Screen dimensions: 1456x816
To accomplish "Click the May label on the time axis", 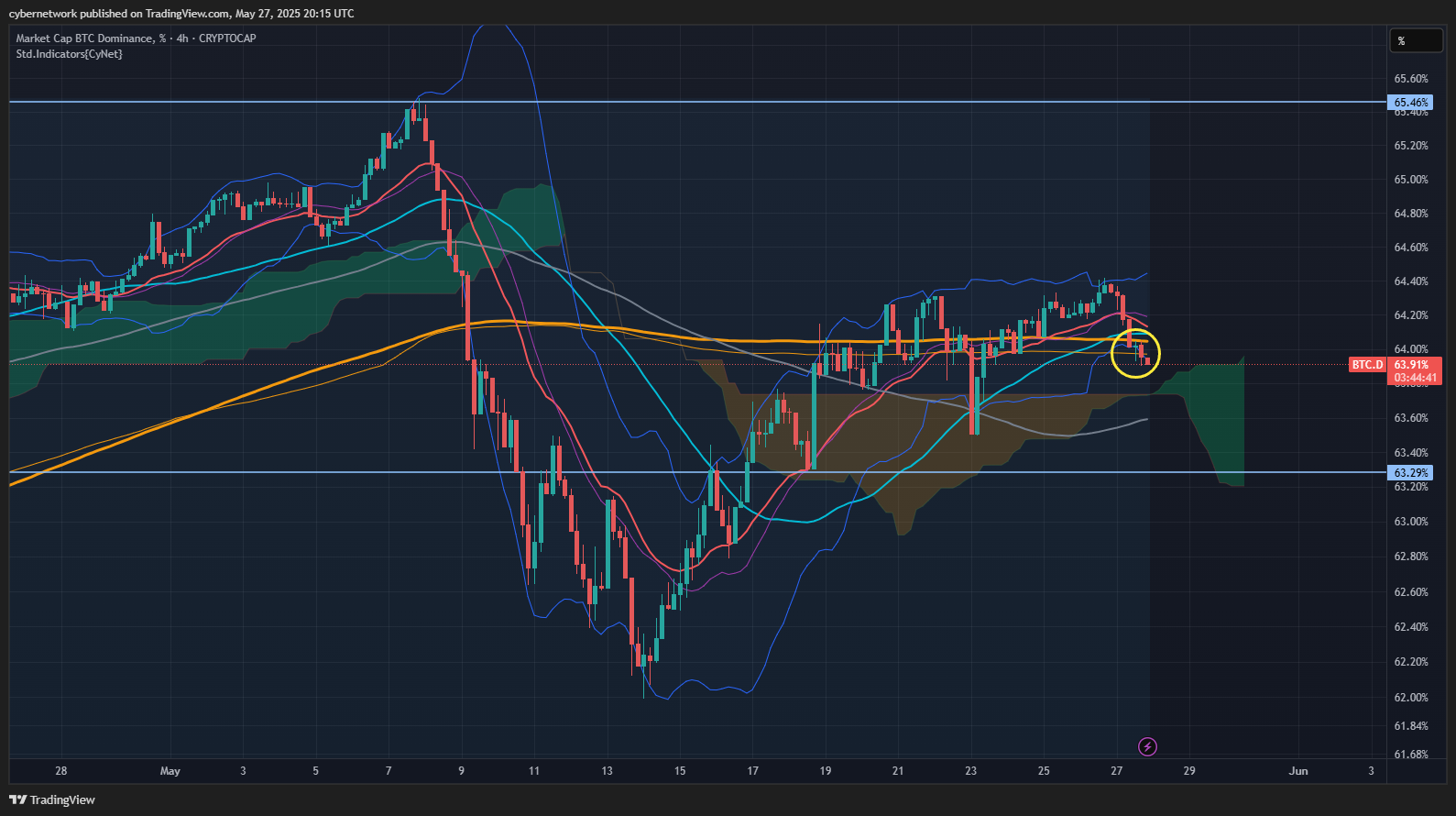I will pos(170,771).
